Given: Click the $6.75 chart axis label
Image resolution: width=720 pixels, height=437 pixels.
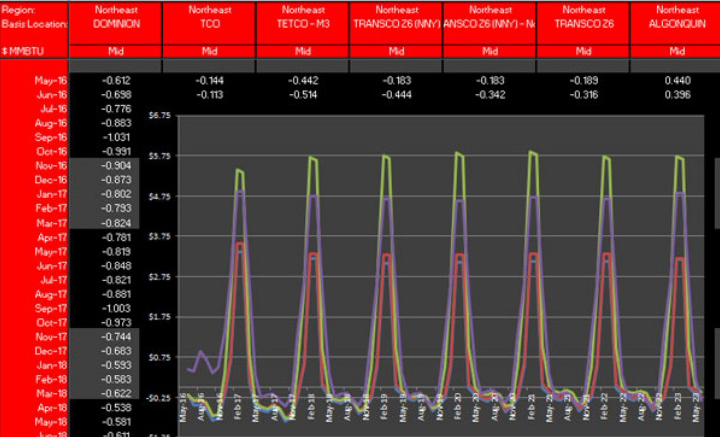Looking at the screenshot, I should [x=160, y=116].
